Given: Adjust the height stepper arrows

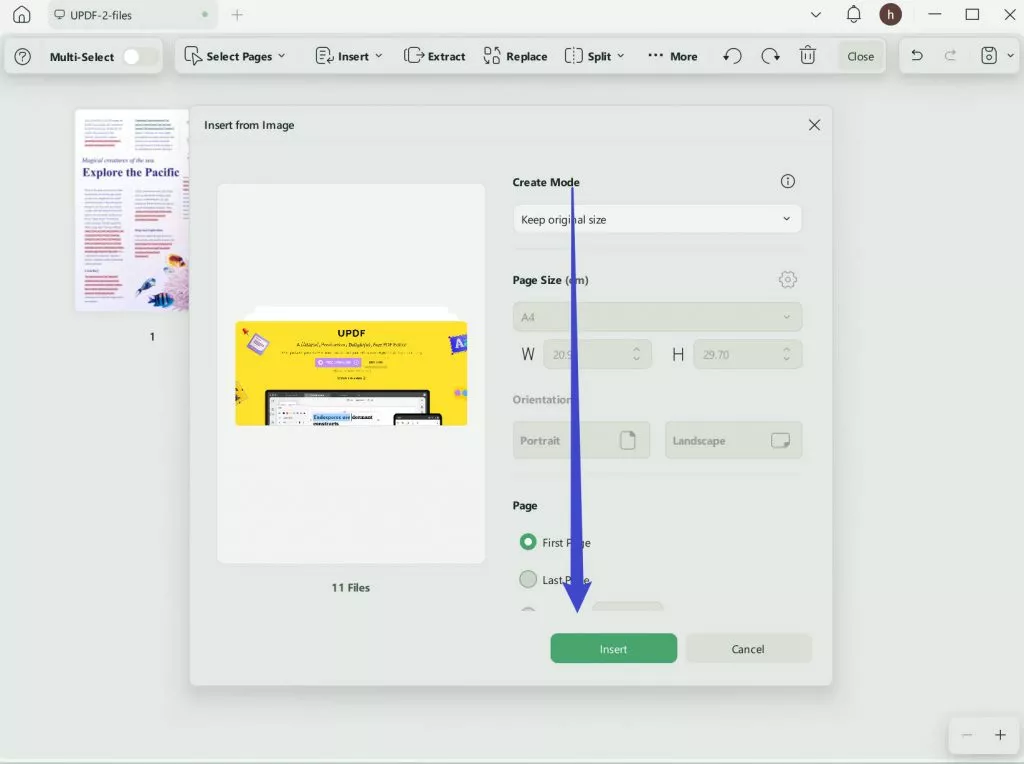Looking at the screenshot, I should coord(786,355).
